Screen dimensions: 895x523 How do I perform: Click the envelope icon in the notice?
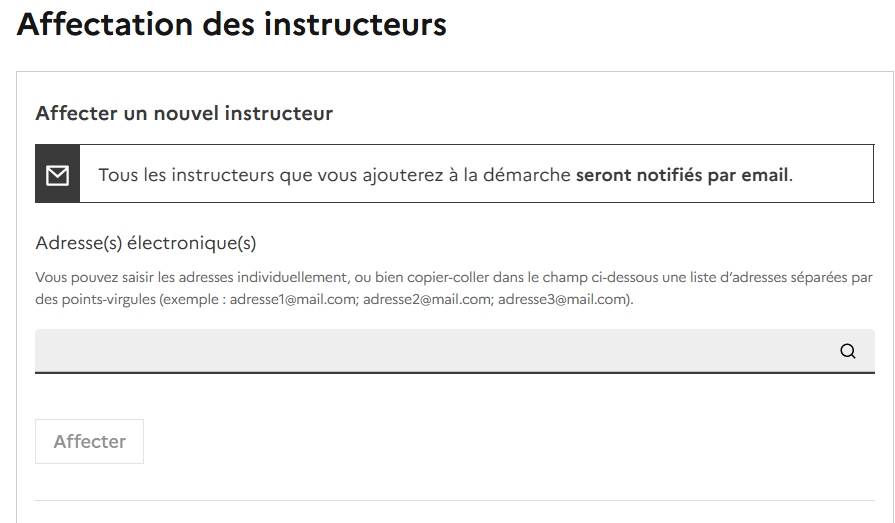58,175
